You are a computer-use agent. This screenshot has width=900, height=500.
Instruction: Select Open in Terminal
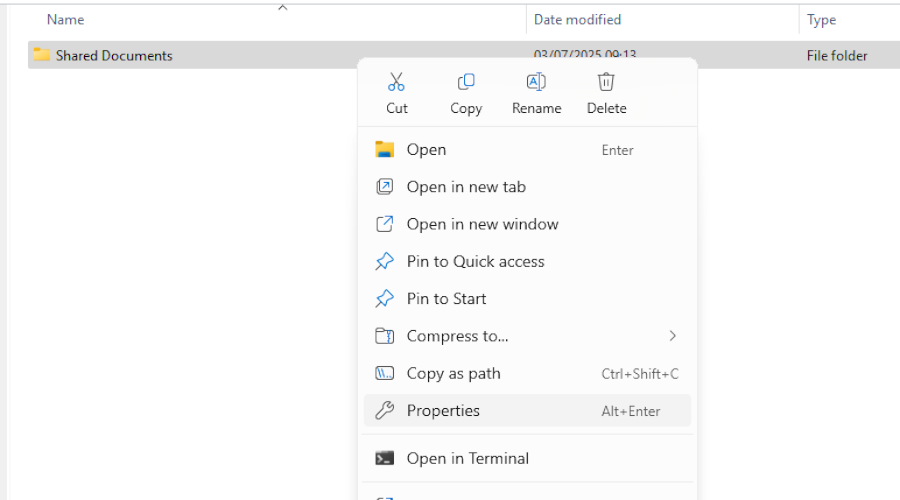(x=527, y=459)
